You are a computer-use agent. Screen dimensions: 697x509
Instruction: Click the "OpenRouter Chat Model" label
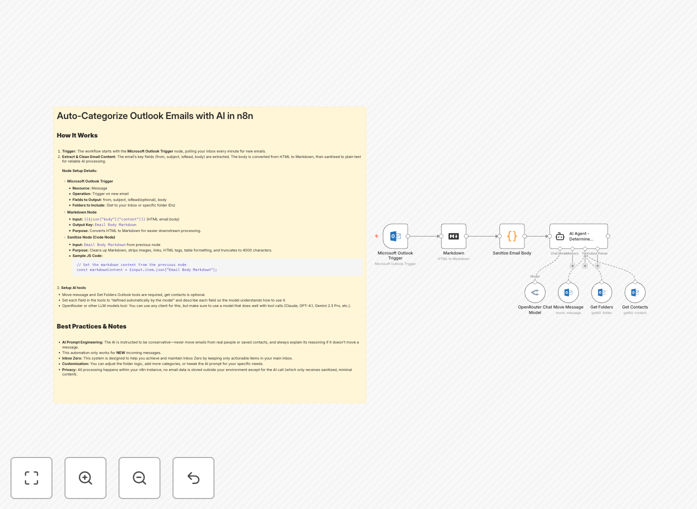[535, 309]
